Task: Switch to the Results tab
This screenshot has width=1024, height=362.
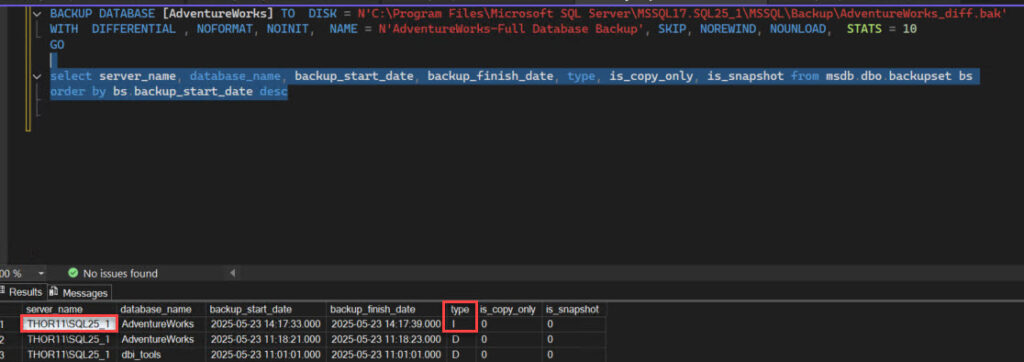Action: coord(25,292)
